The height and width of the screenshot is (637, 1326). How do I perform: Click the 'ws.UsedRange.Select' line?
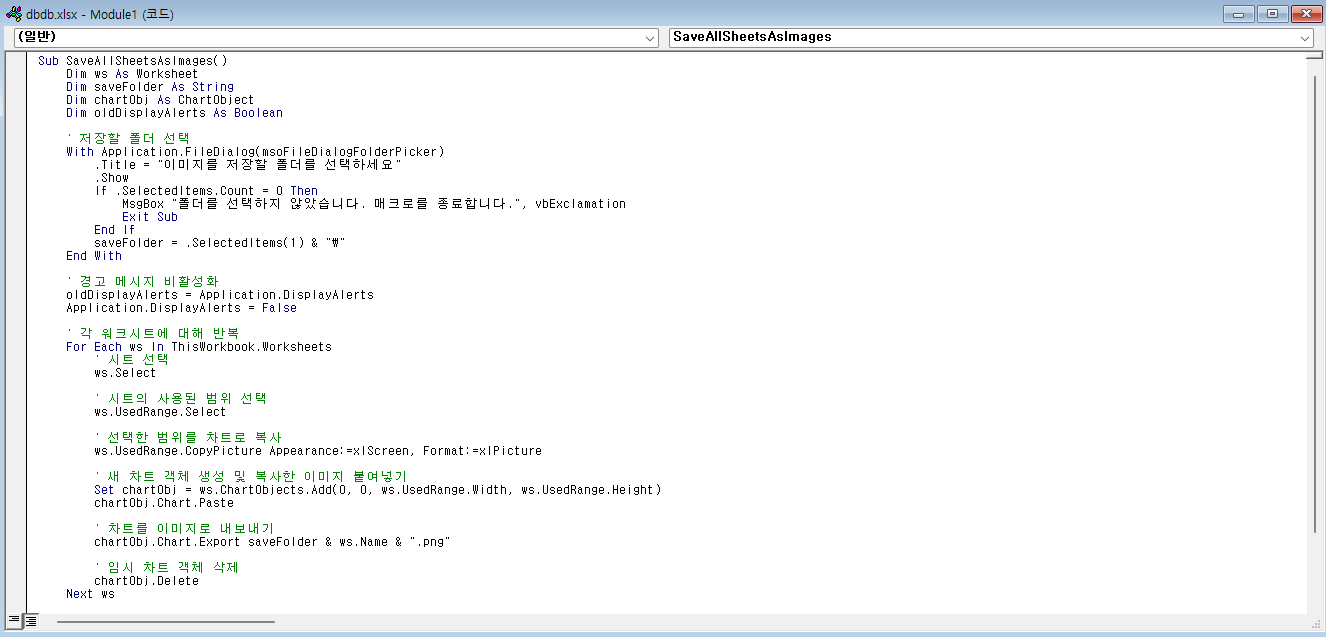point(160,412)
